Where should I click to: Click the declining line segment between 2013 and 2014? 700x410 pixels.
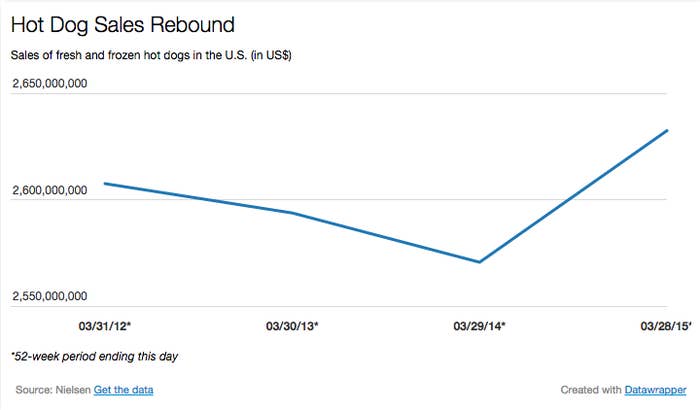tap(386, 237)
